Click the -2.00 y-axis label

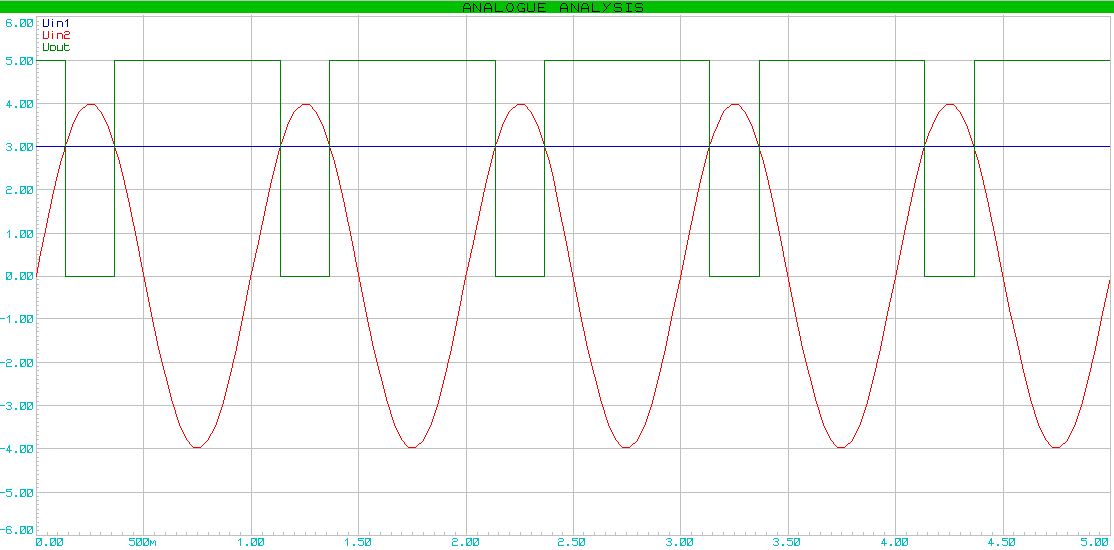point(17,363)
